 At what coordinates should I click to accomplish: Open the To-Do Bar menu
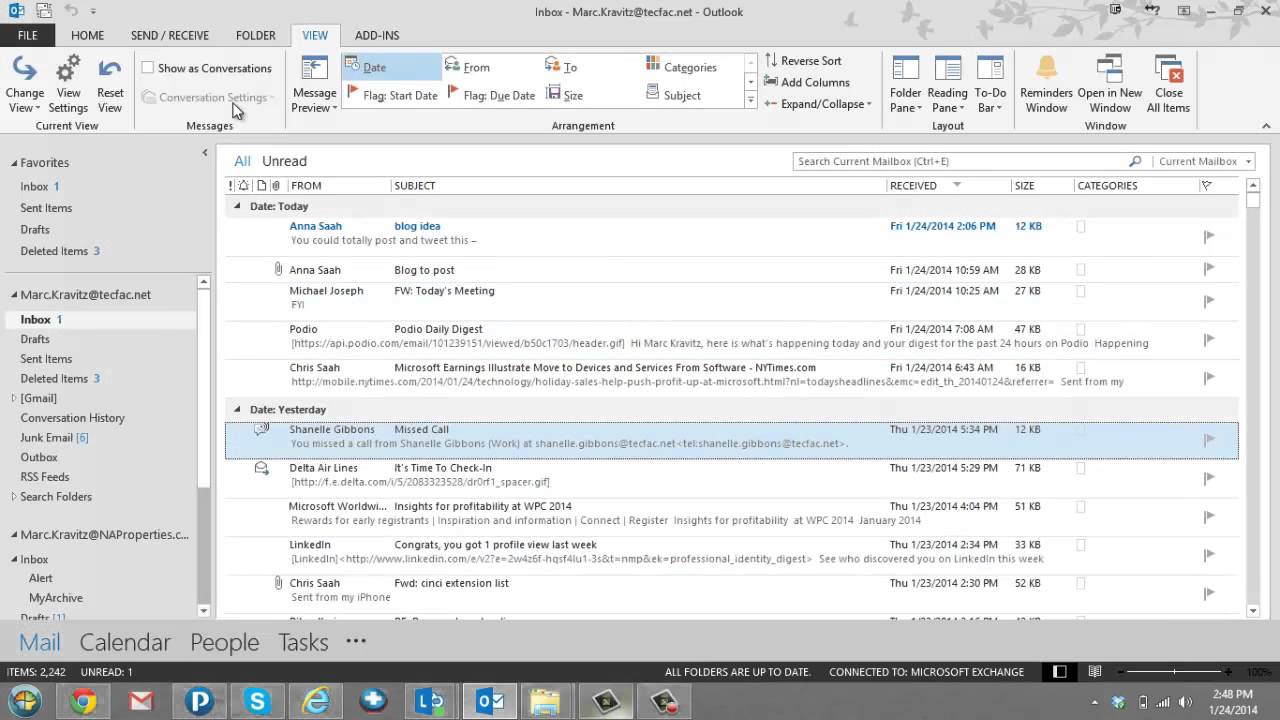point(990,84)
